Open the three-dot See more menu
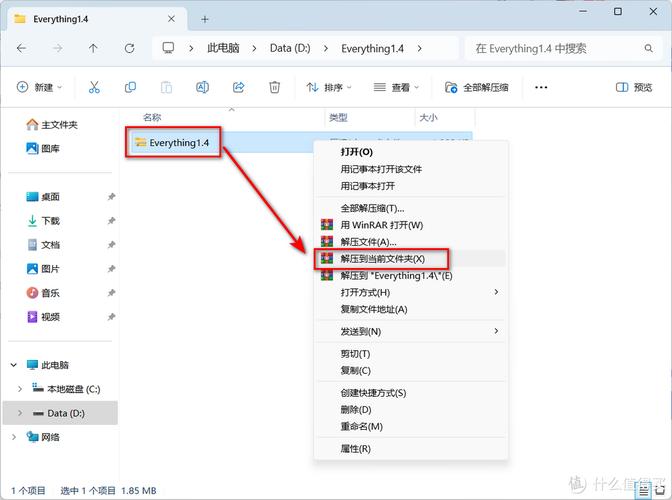This screenshot has width=672, height=500. click(541, 88)
